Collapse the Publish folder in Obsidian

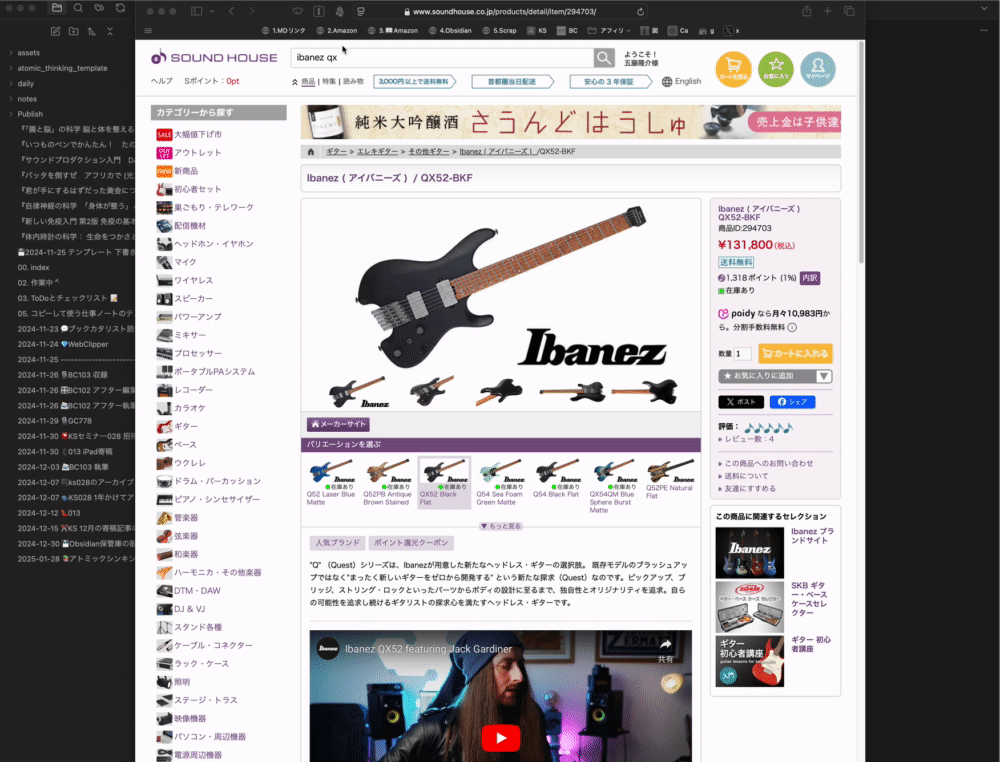click(11, 114)
